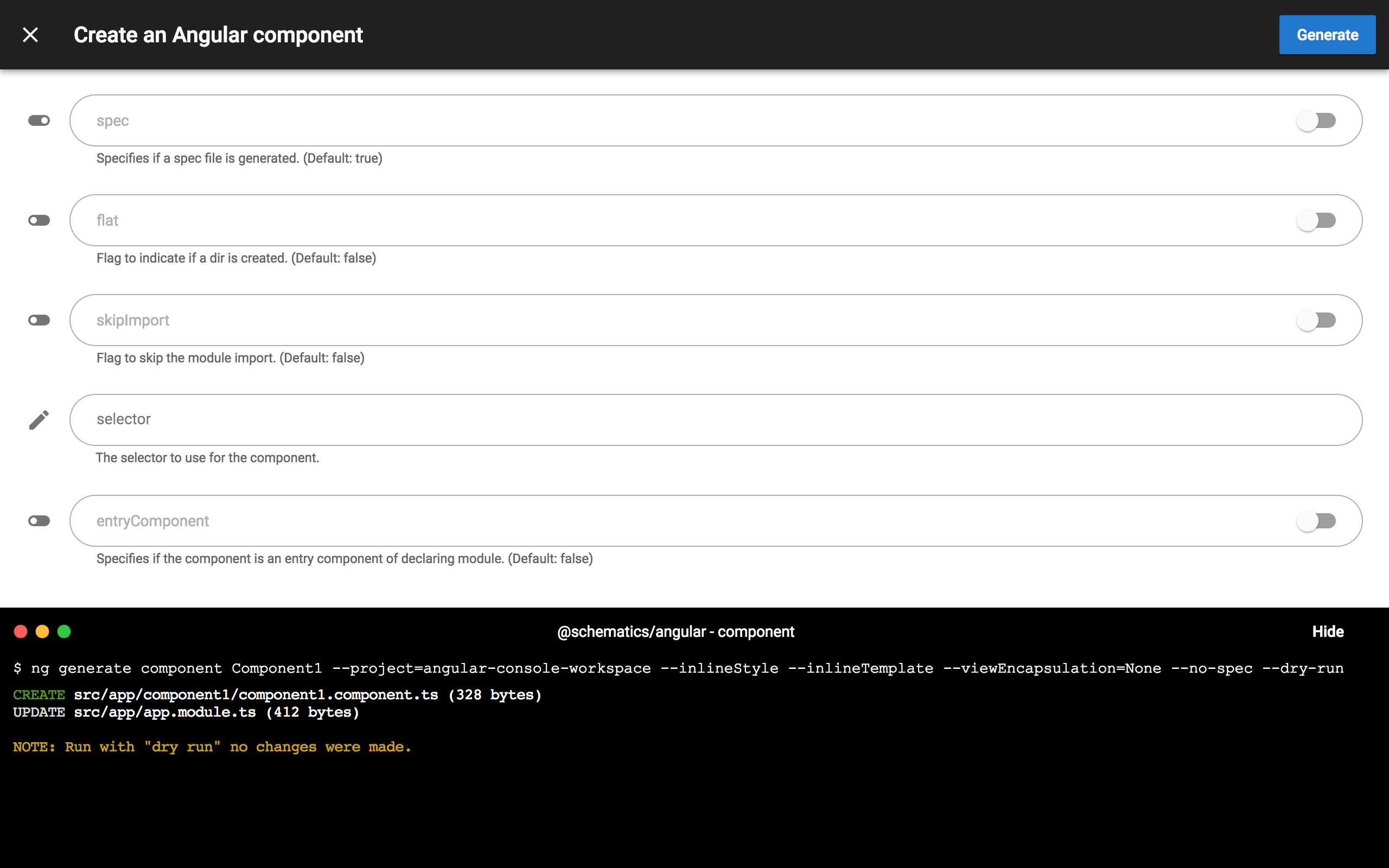
Task: Click the toggle icon left of spec
Action: point(39,120)
